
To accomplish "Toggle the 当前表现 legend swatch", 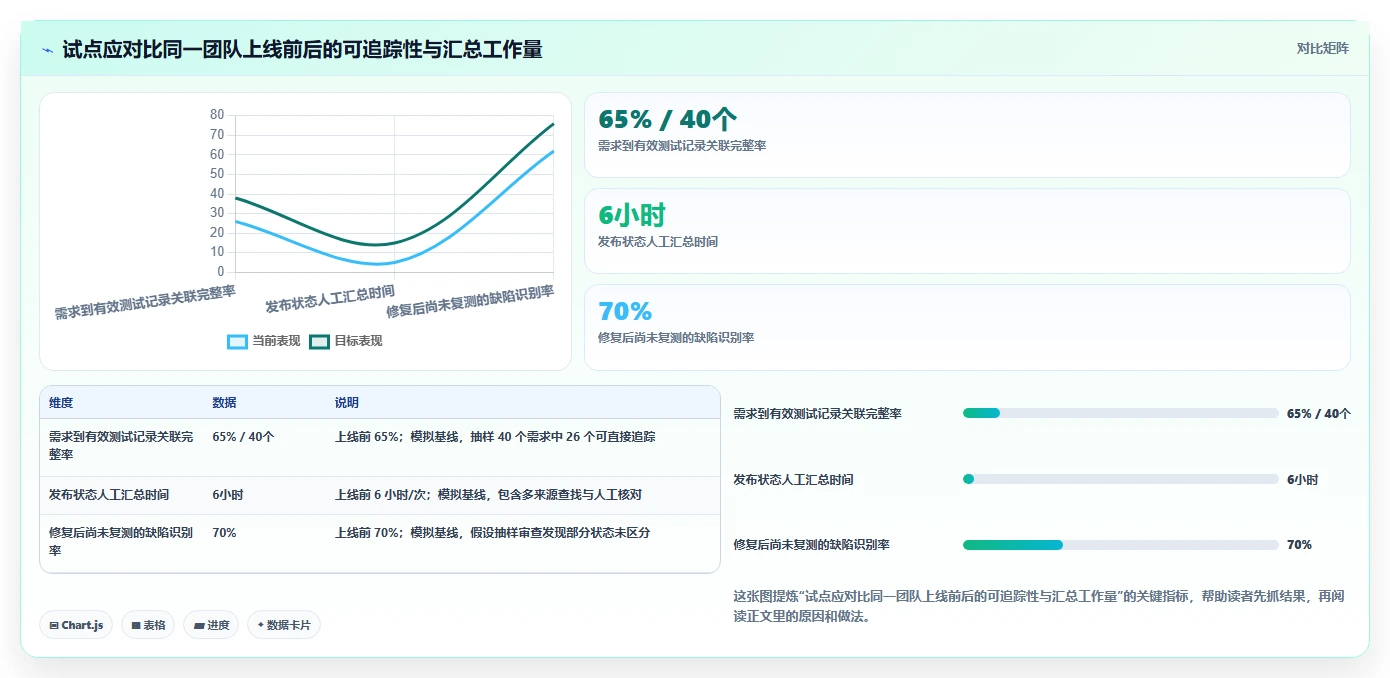I will (237, 341).
